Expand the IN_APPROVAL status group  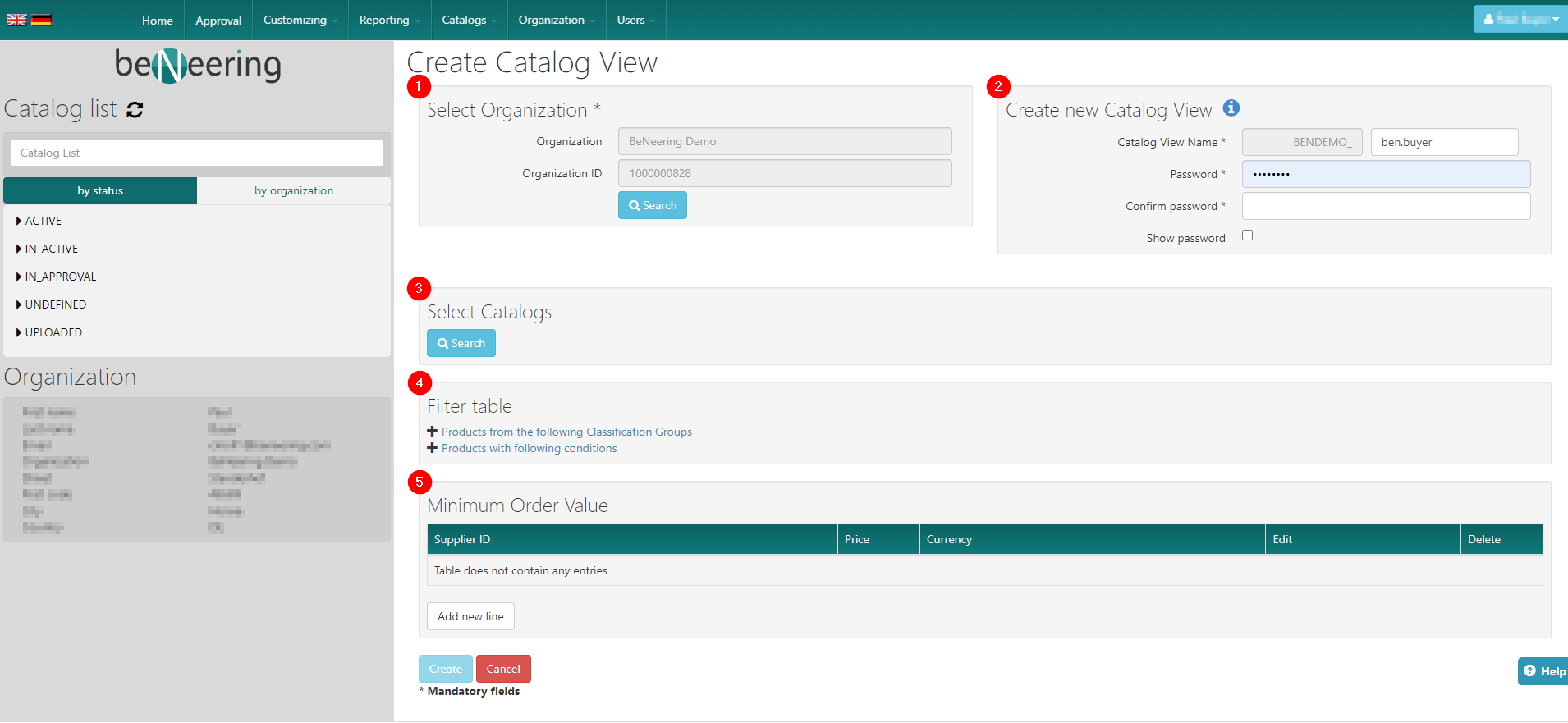(x=19, y=277)
